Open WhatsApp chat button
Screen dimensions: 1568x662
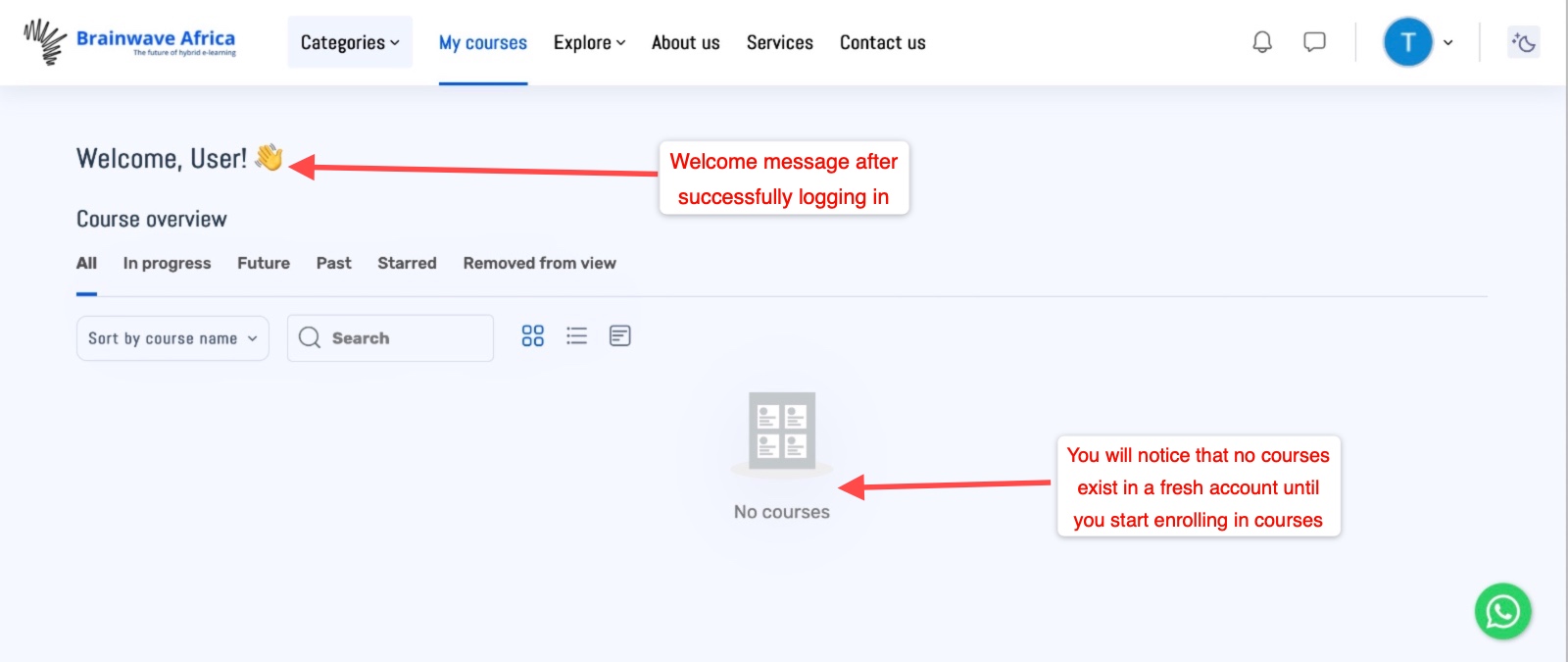[1502, 612]
